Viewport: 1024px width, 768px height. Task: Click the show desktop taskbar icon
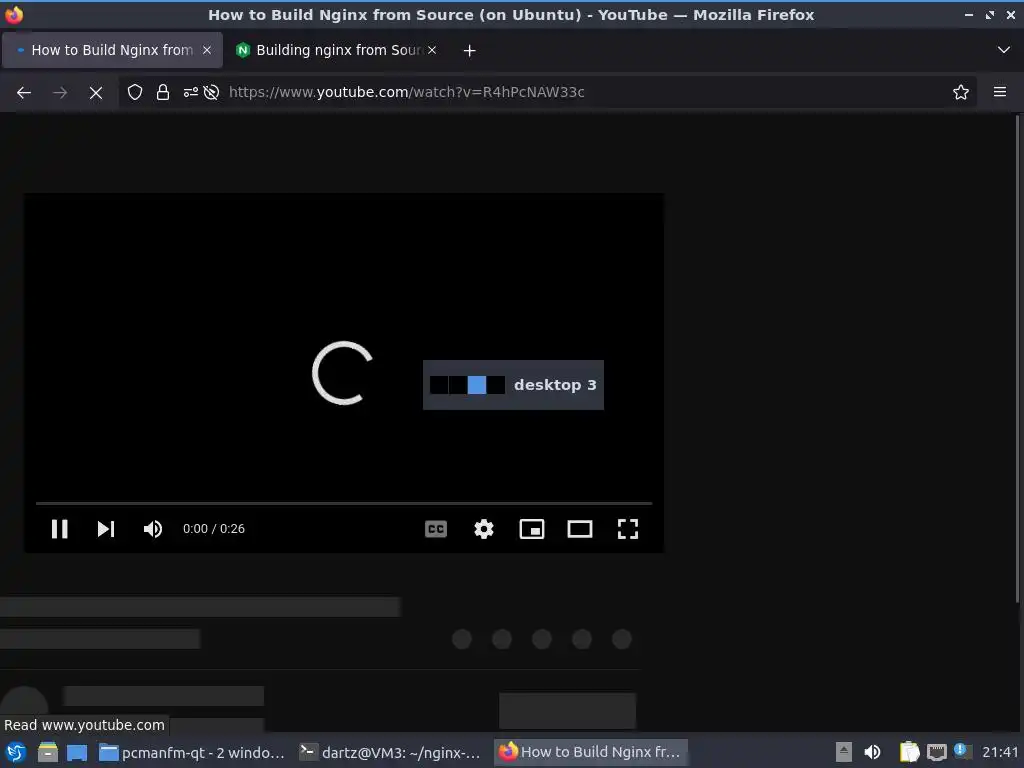[x=77, y=752]
